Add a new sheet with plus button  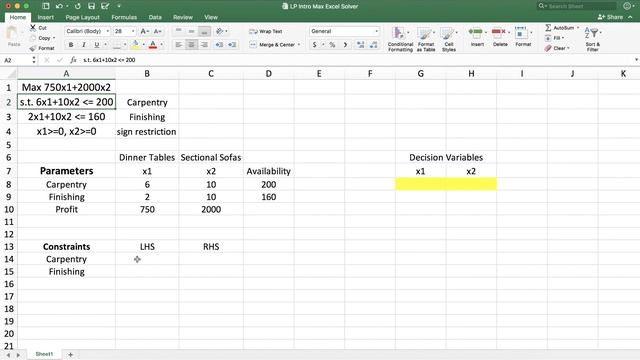pos(70,354)
